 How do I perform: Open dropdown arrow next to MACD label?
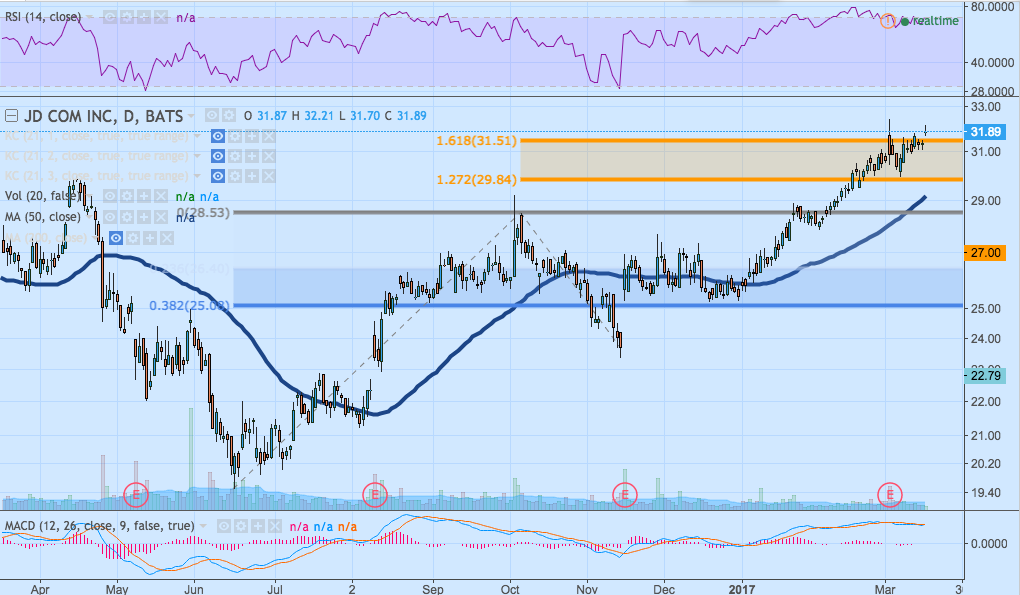[x=204, y=525]
